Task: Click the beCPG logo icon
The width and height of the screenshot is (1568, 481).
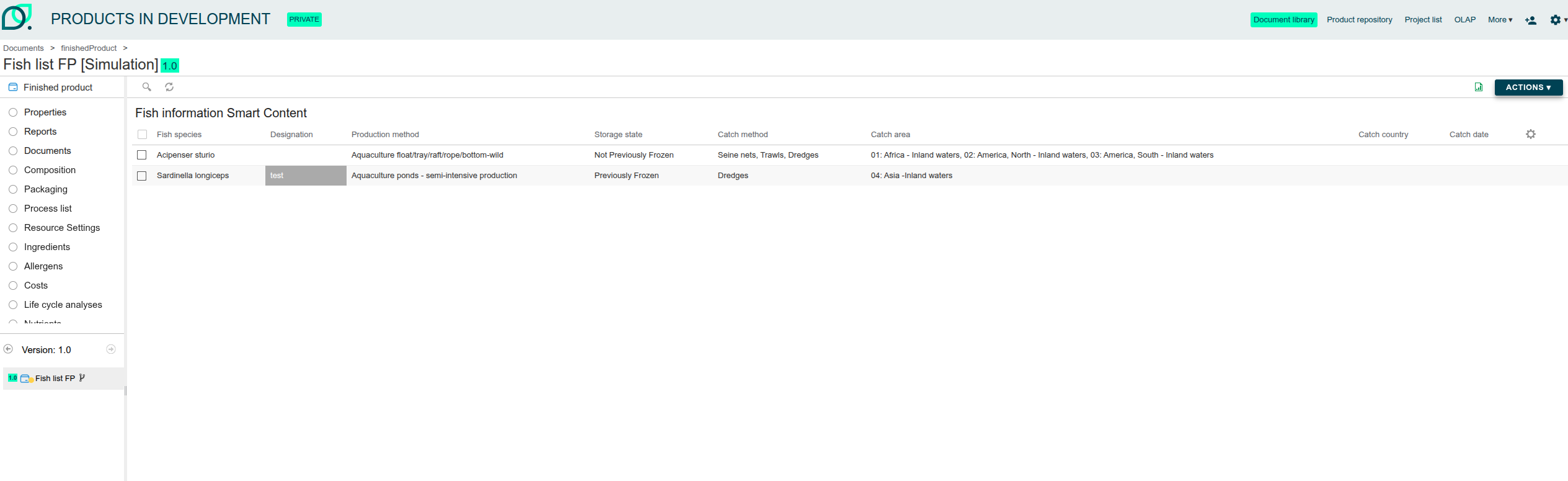Action: (17, 17)
